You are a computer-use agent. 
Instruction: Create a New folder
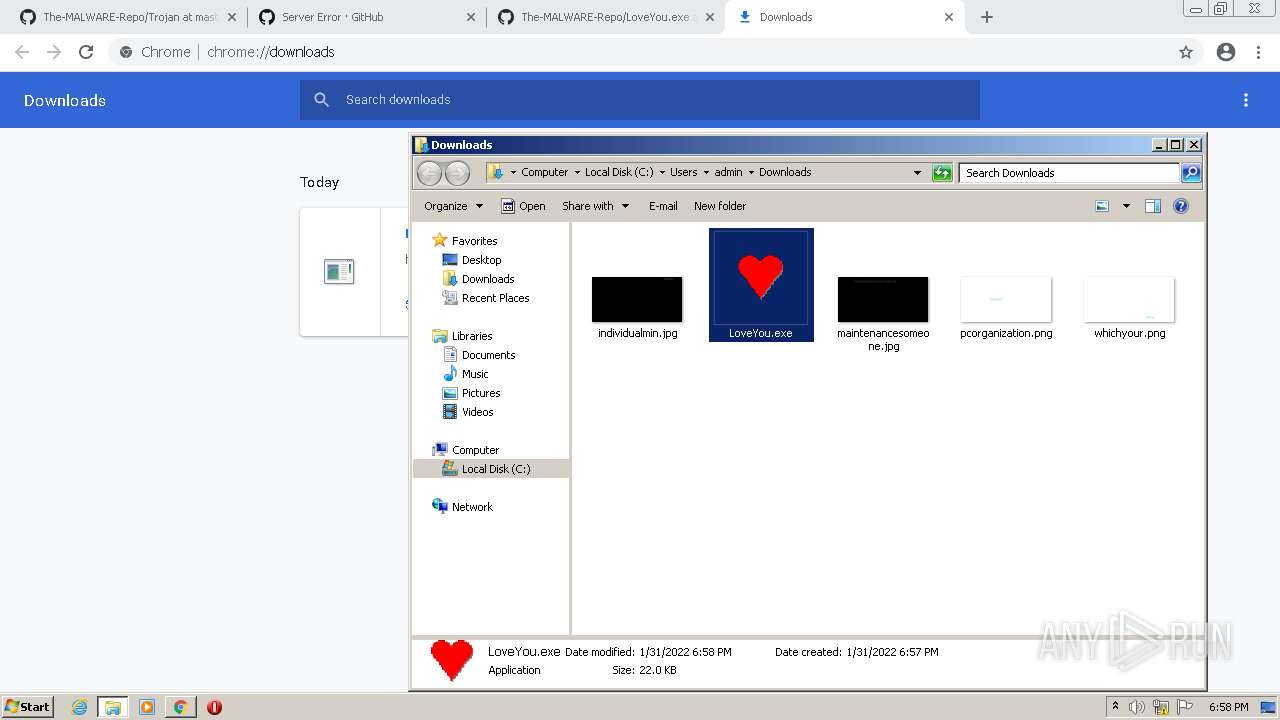pos(720,206)
